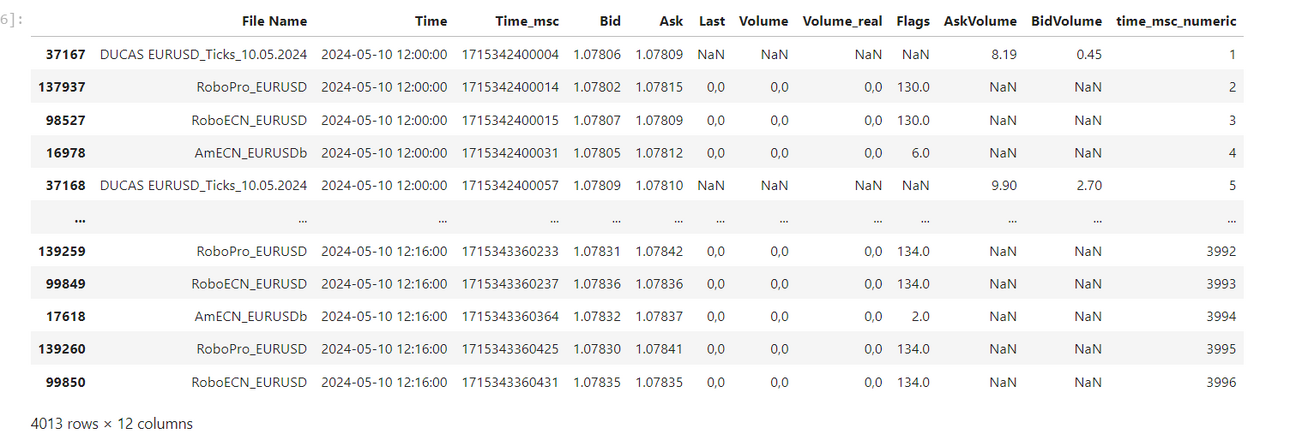
Task: Click the Bid column header
Action: click(610, 21)
